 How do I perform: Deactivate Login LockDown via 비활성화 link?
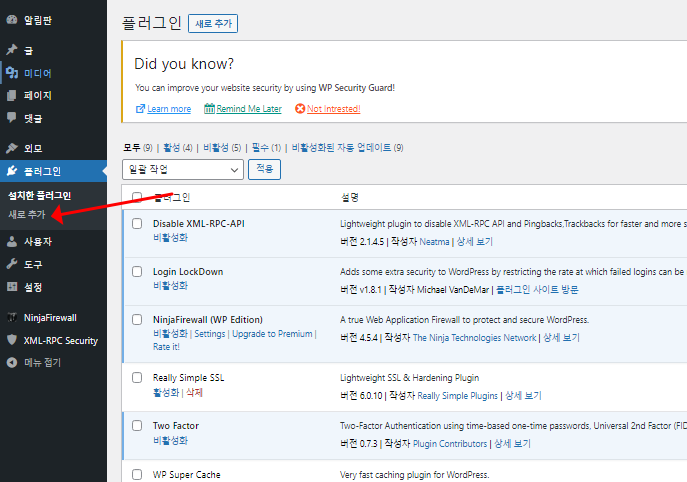coord(170,286)
